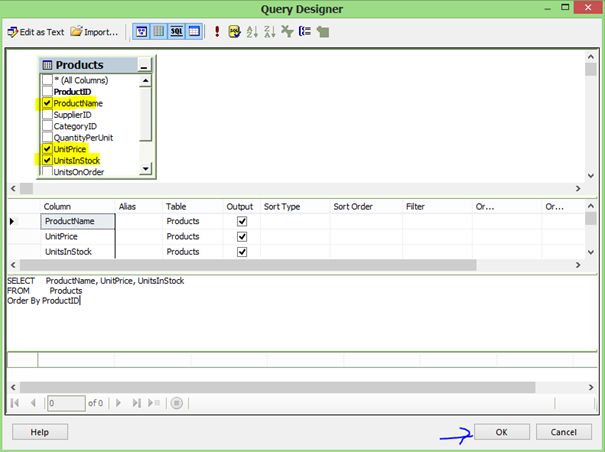The width and height of the screenshot is (605, 452).
Task: Click the stop query retrieval button
Action: [x=176, y=403]
